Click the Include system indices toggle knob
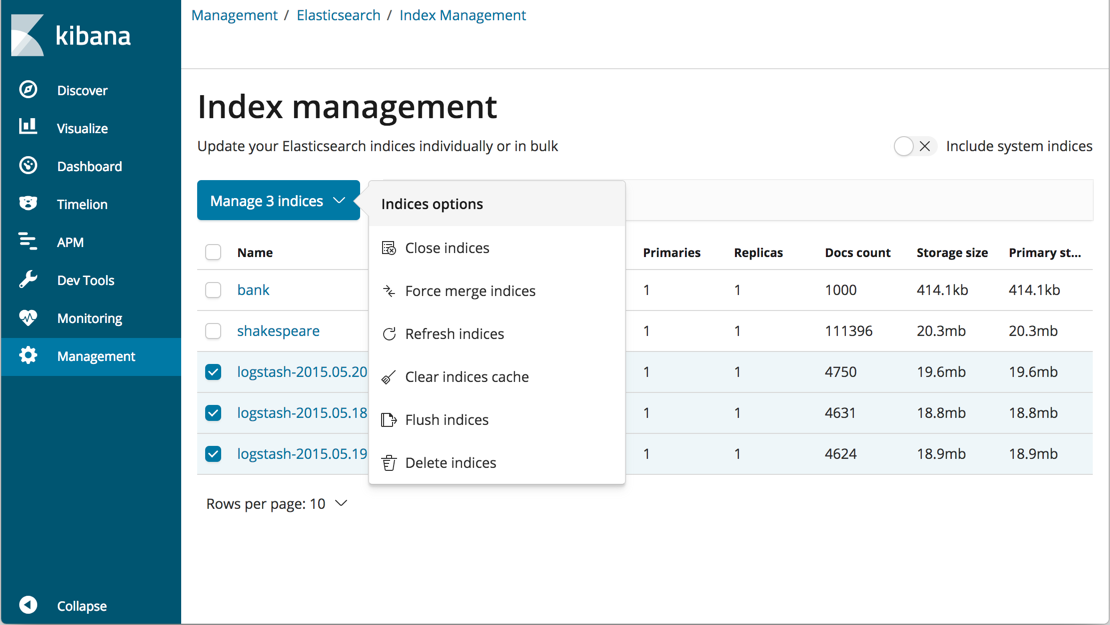The image size is (1110, 625). 906,145
